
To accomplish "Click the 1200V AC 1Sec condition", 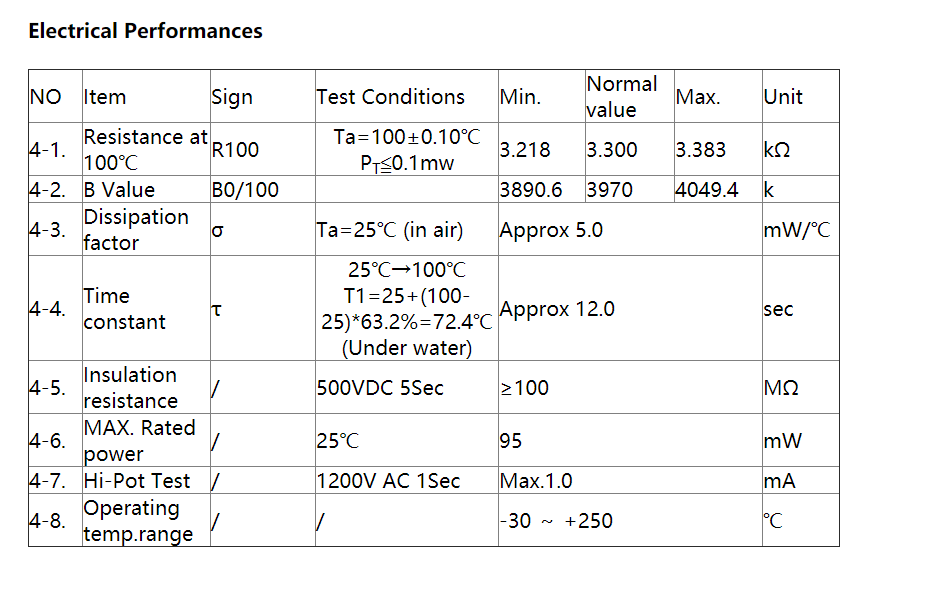I will coord(388,481).
